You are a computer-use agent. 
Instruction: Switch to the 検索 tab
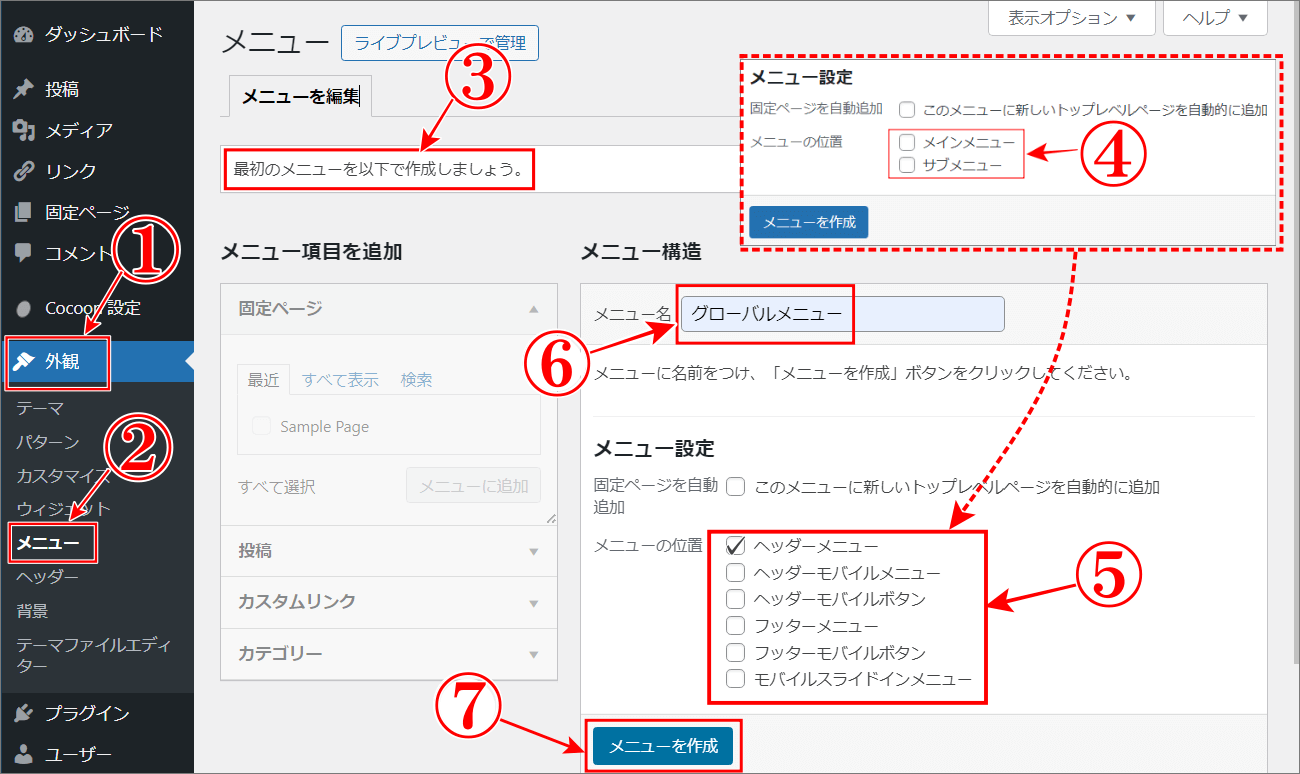click(416, 380)
